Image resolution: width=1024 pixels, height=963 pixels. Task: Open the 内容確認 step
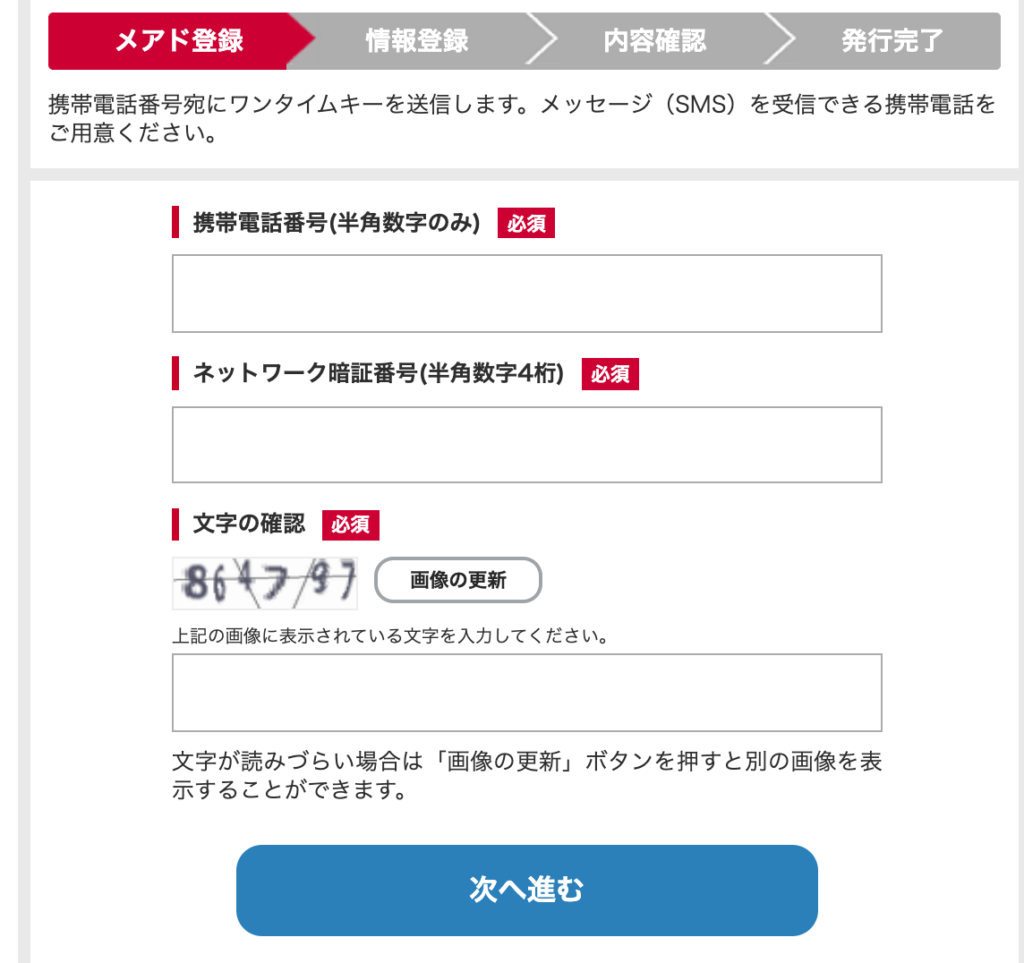pyautogui.click(x=654, y=40)
